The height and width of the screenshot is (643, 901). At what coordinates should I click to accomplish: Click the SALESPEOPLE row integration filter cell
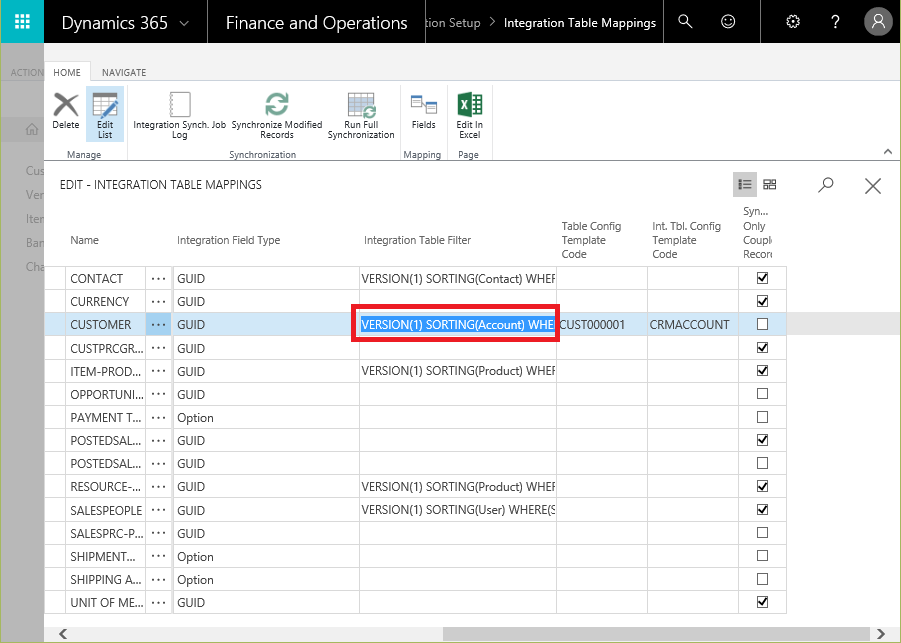[x=457, y=510]
